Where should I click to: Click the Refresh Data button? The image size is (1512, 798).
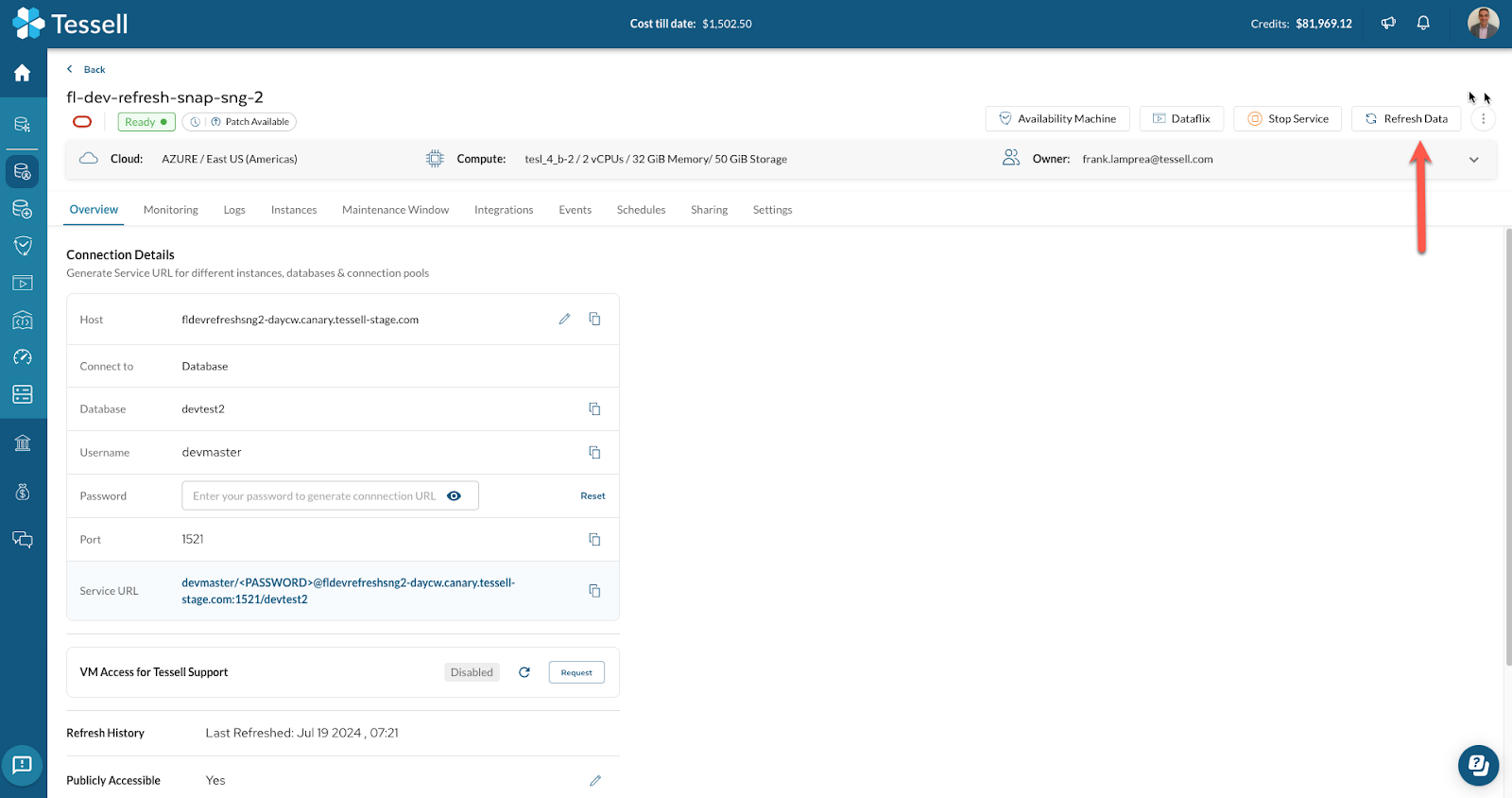(x=1406, y=119)
